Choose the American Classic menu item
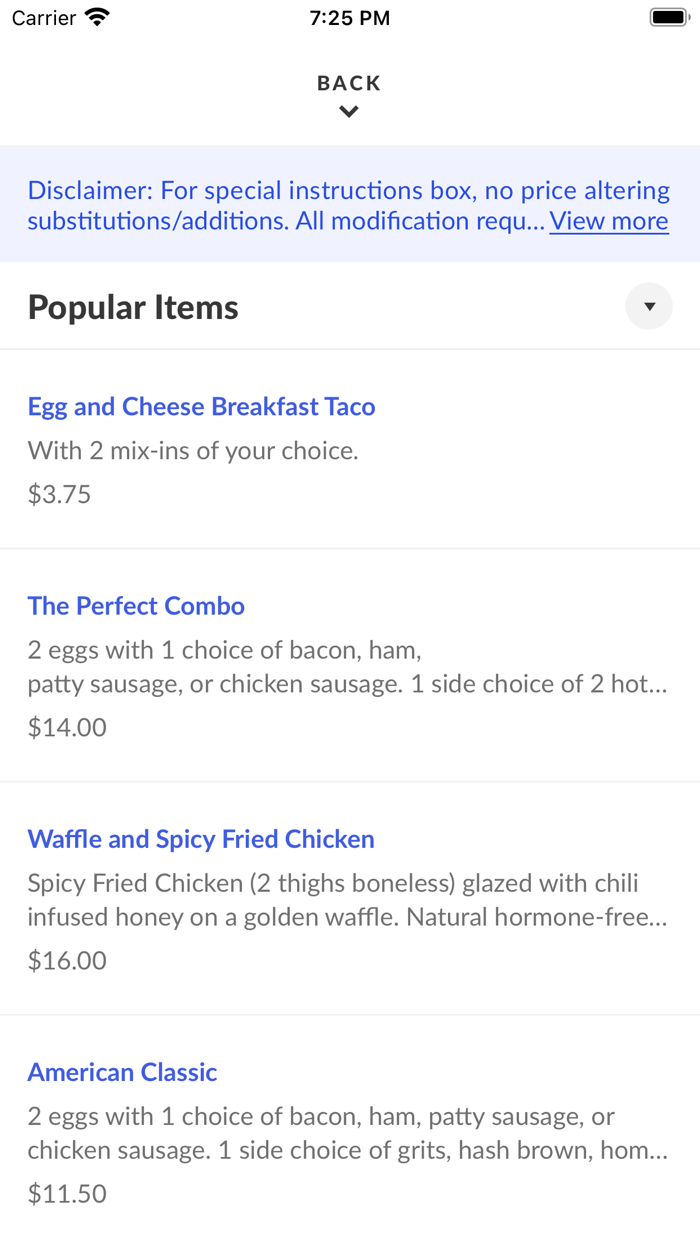This screenshot has height=1244, width=700. tap(122, 1071)
